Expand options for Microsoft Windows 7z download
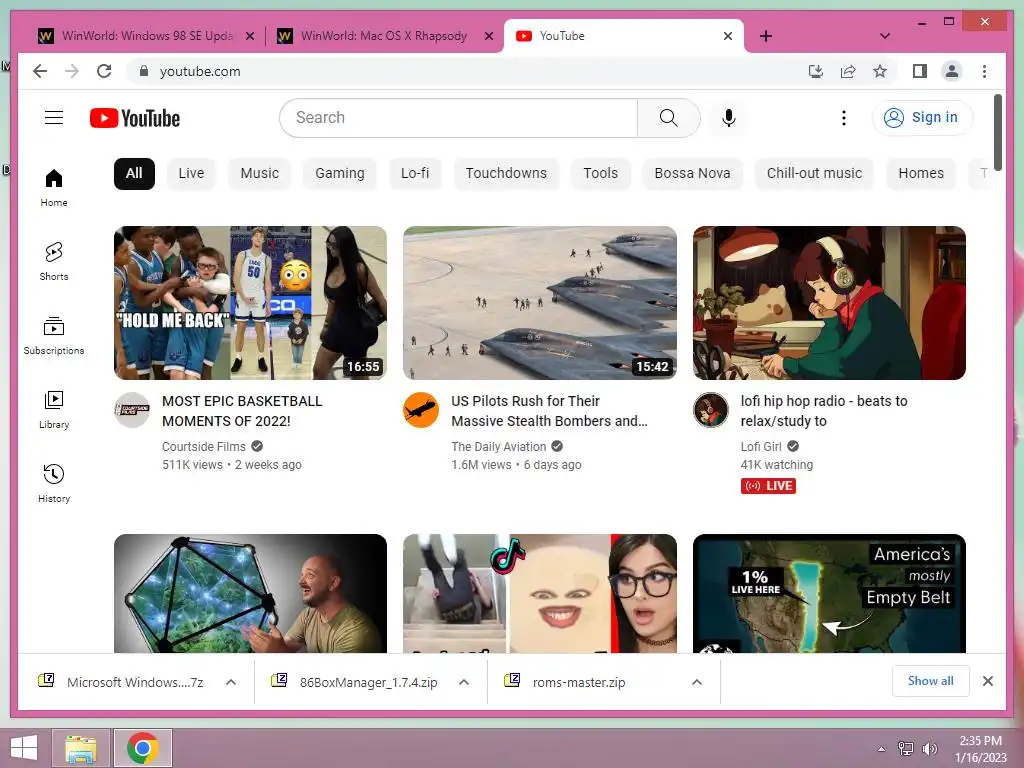This screenshot has height=768, width=1024. [231, 682]
